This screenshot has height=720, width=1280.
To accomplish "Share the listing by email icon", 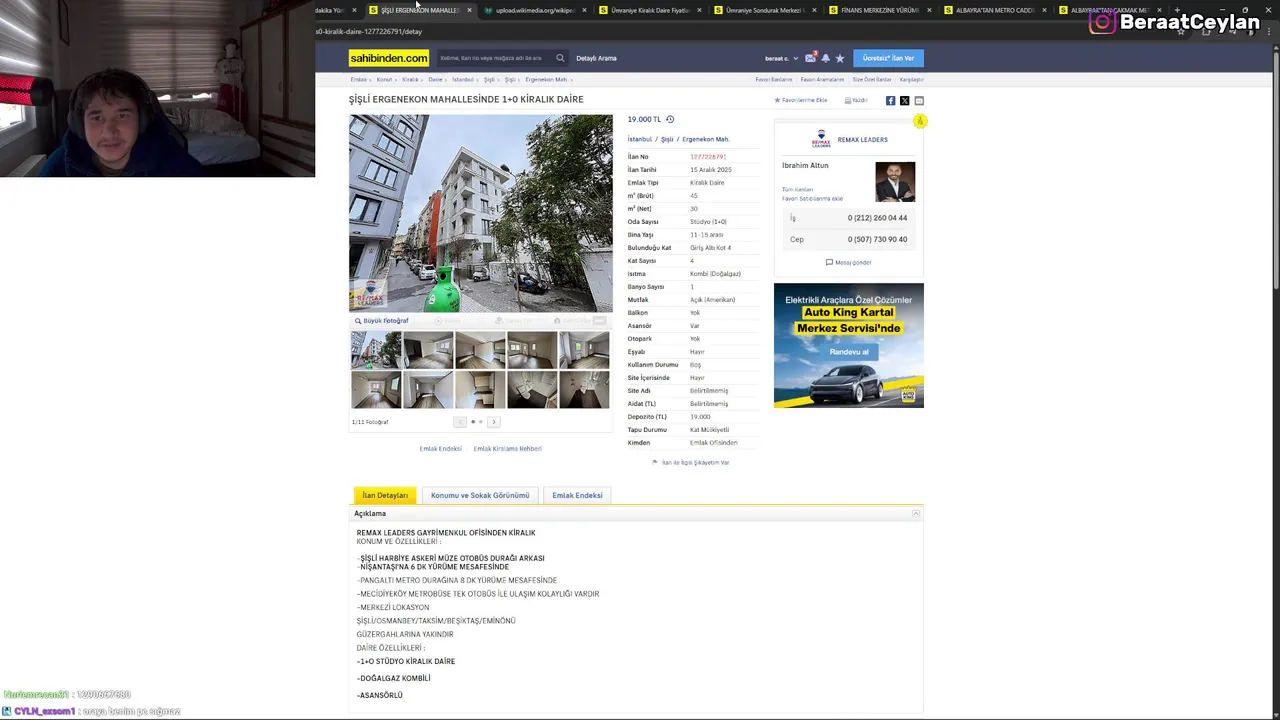I will (x=919, y=100).
